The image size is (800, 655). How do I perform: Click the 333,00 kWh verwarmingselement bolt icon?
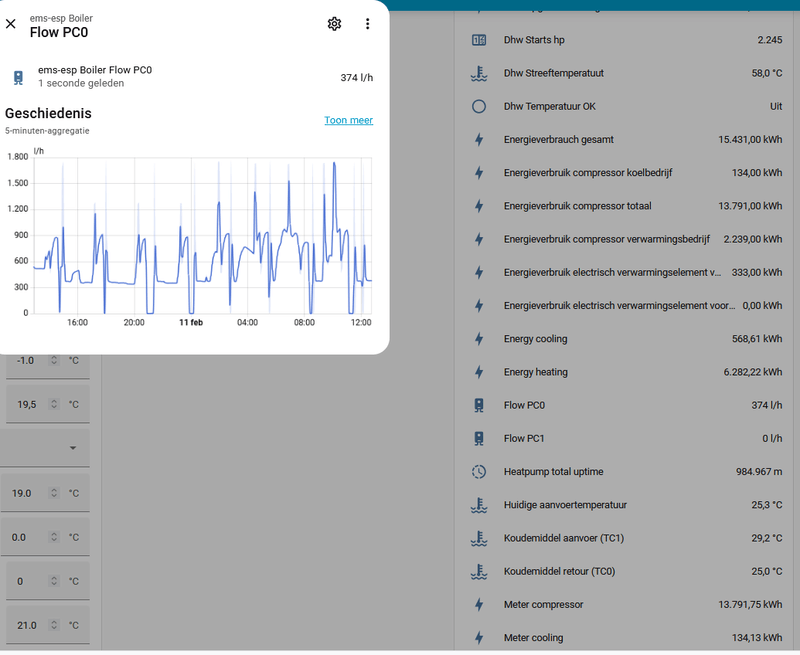(479, 272)
